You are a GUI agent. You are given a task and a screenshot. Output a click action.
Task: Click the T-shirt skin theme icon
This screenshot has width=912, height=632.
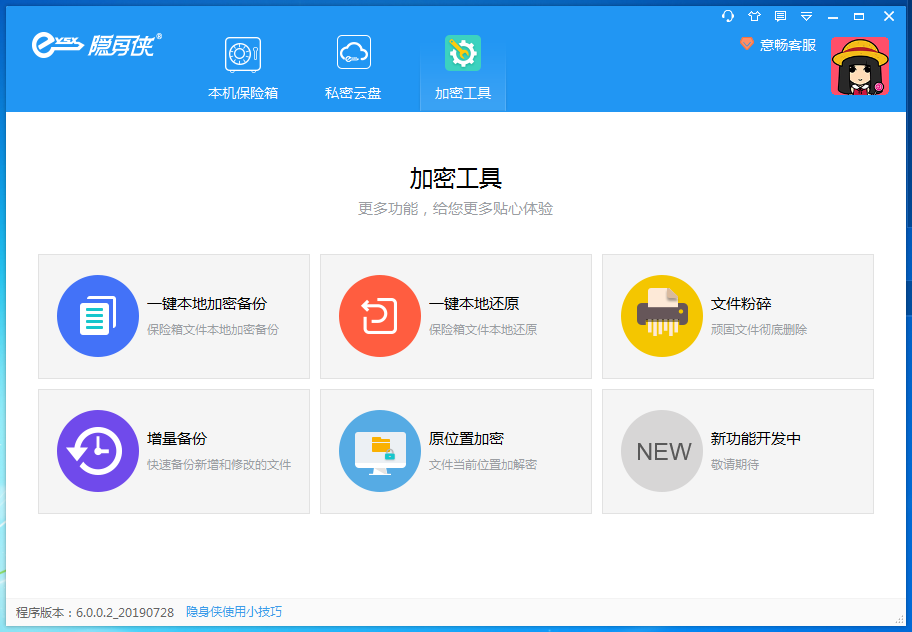tap(753, 16)
